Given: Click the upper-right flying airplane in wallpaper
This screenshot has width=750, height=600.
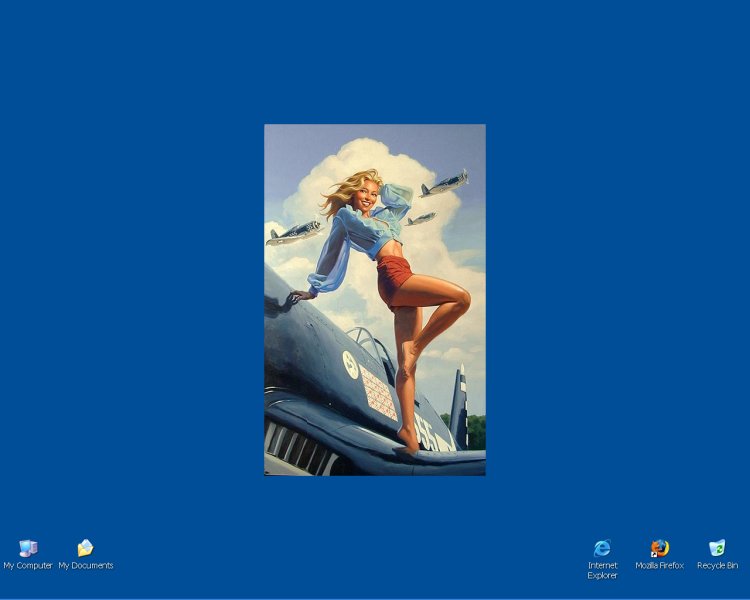Looking at the screenshot, I should point(444,184).
